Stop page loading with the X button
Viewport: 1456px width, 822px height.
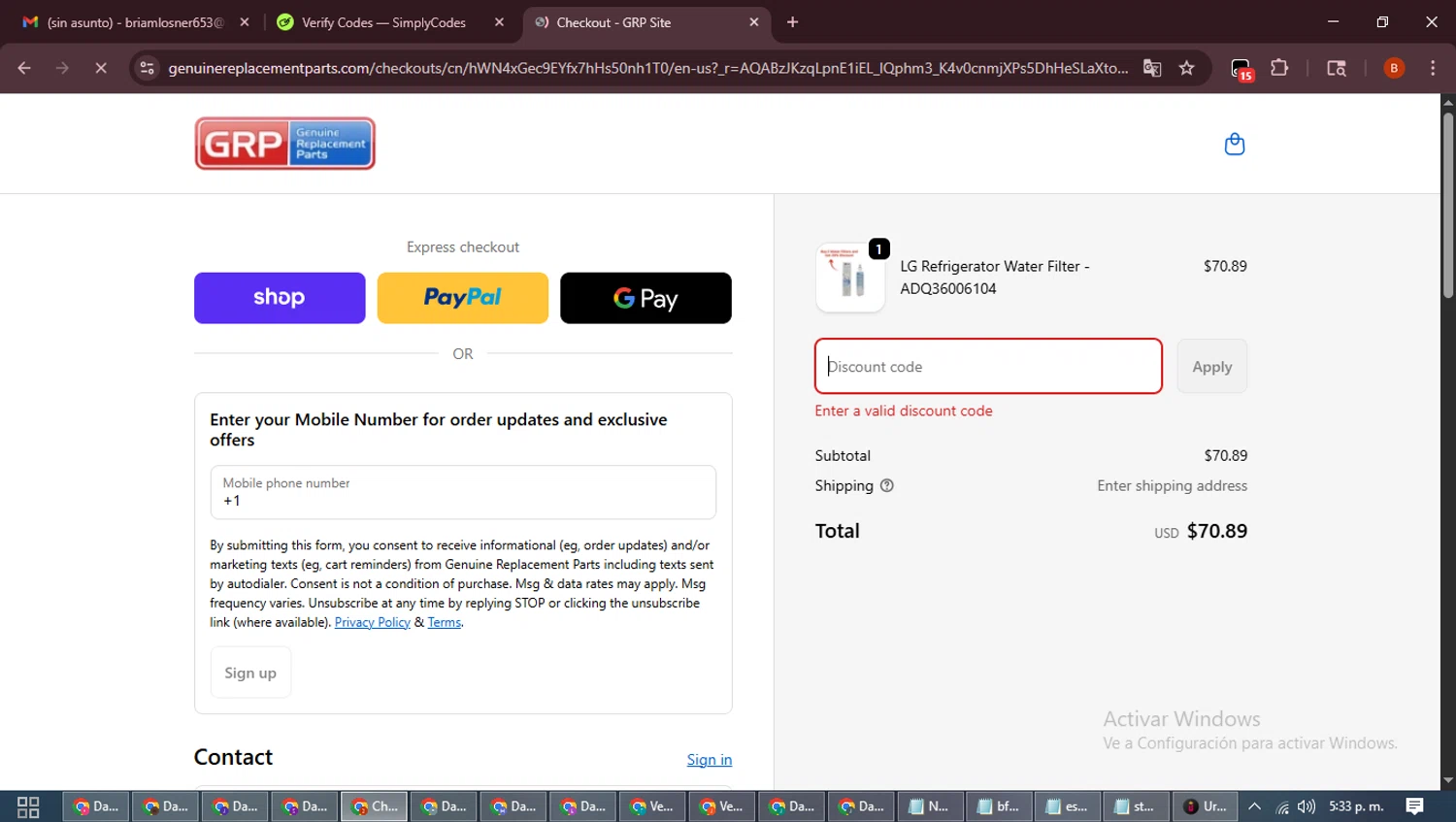click(x=101, y=68)
